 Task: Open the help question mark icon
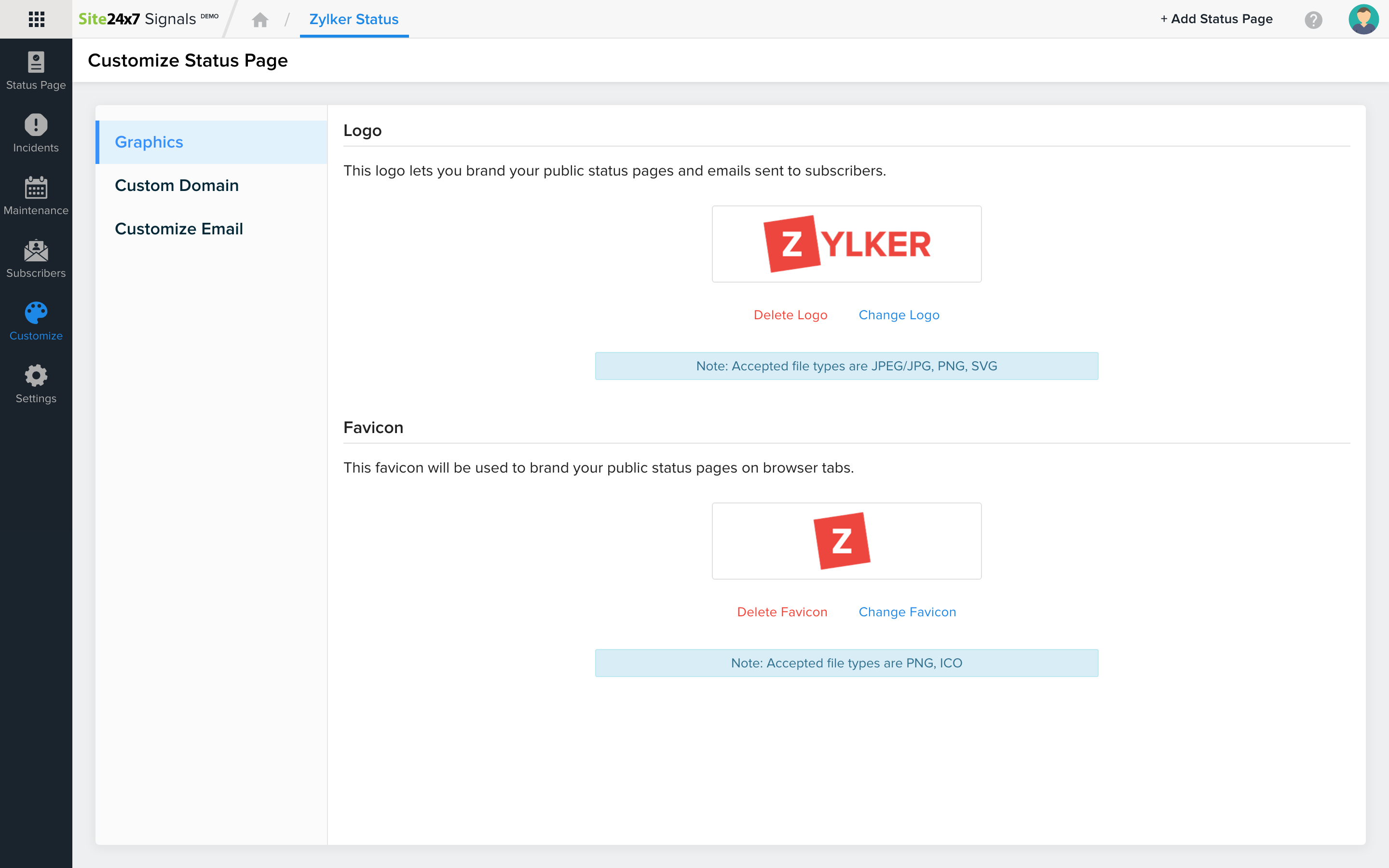[1313, 19]
